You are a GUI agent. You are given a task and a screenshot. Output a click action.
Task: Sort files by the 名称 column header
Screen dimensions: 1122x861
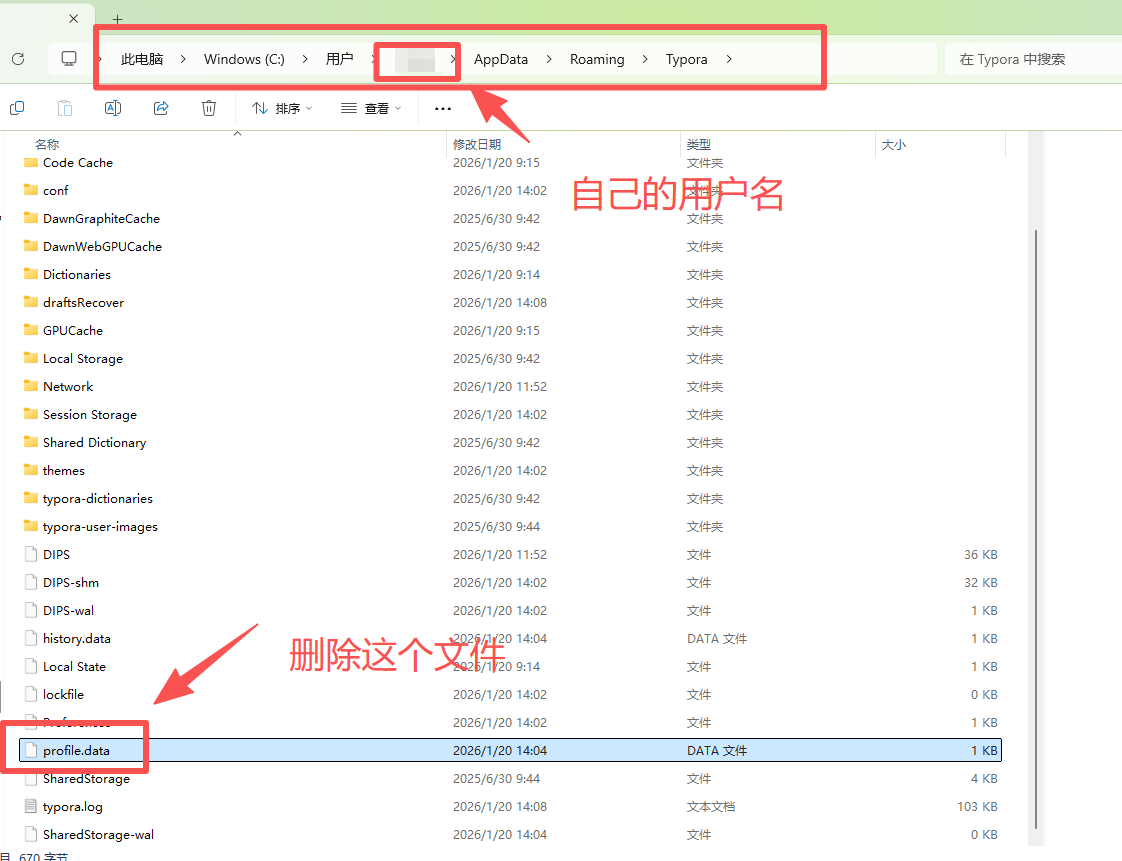click(x=46, y=143)
